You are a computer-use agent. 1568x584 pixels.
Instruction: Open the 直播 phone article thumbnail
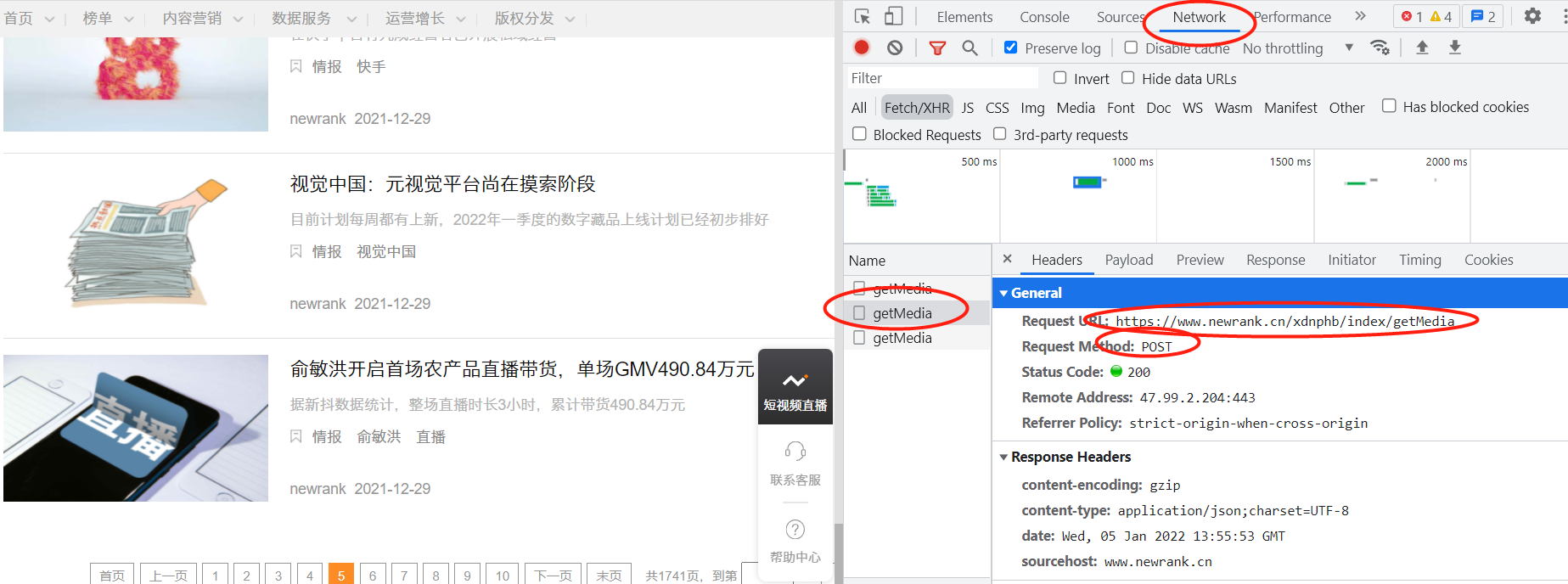tap(136, 428)
